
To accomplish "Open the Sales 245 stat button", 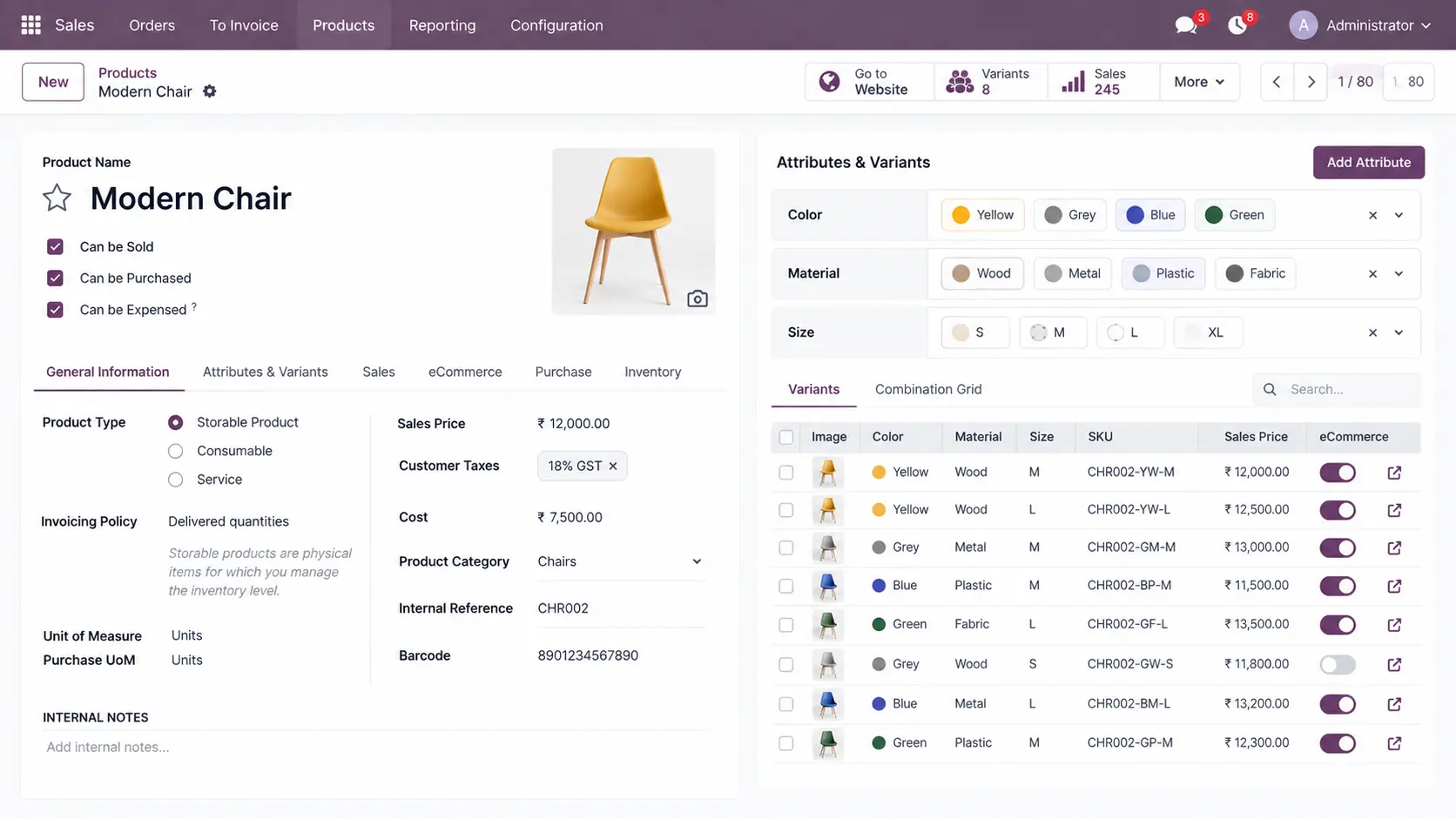I will (x=1103, y=82).
